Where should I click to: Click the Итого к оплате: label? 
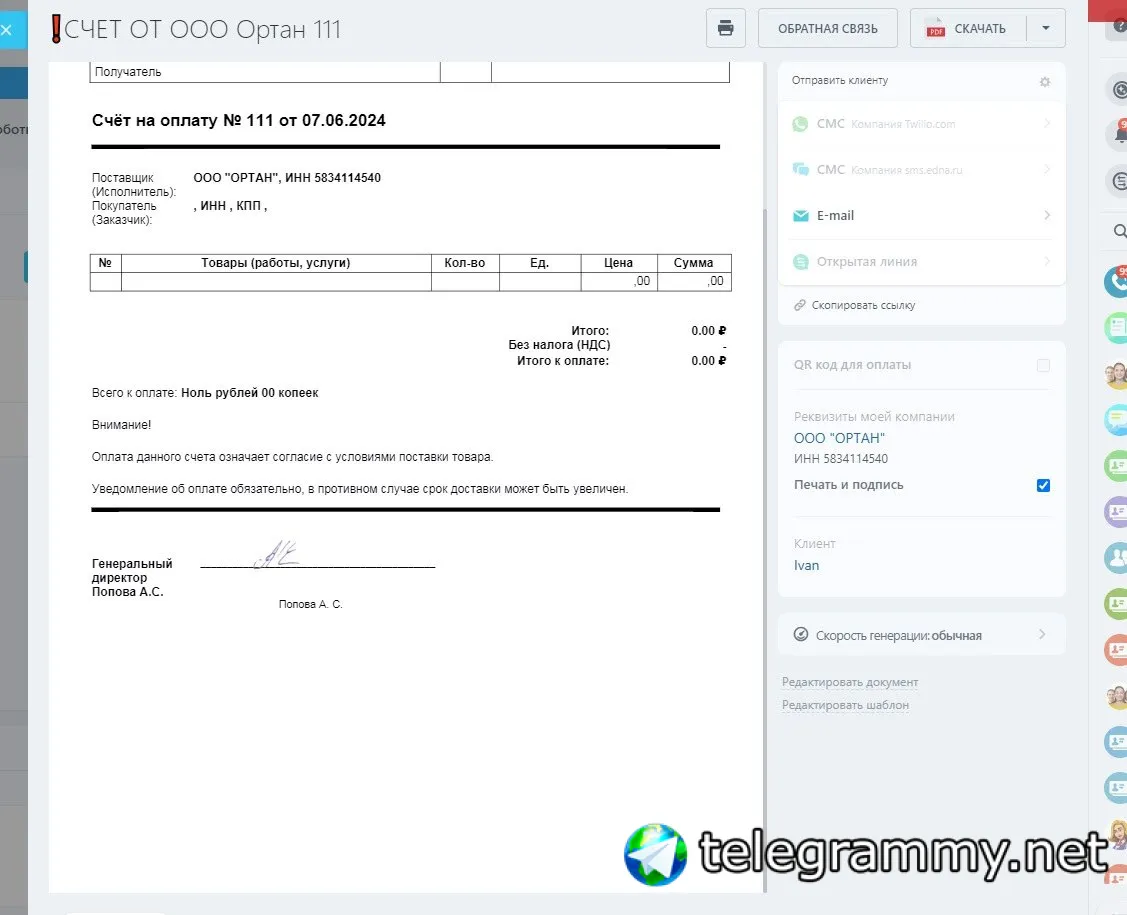click(x=563, y=361)
